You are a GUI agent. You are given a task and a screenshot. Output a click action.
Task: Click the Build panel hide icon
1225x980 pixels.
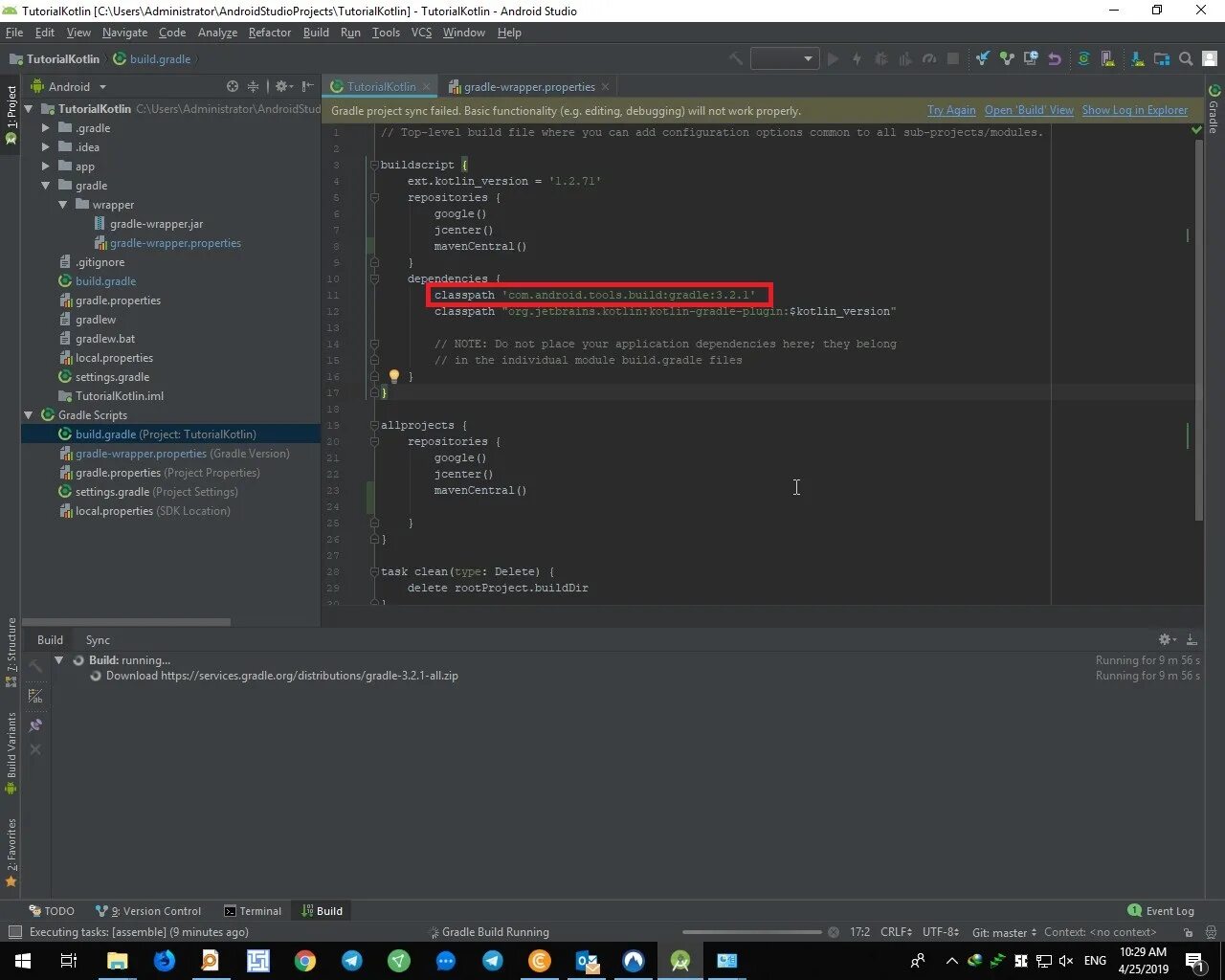click(1192, 639)
